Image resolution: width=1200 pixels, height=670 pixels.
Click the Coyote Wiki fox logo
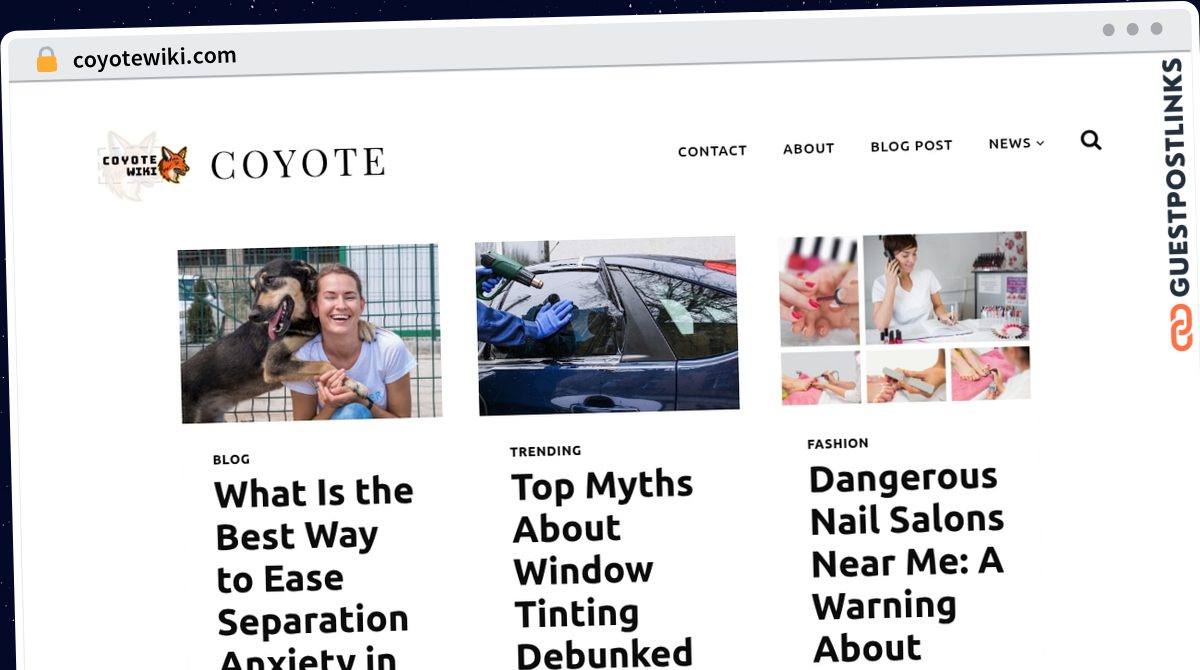[144, 165]
